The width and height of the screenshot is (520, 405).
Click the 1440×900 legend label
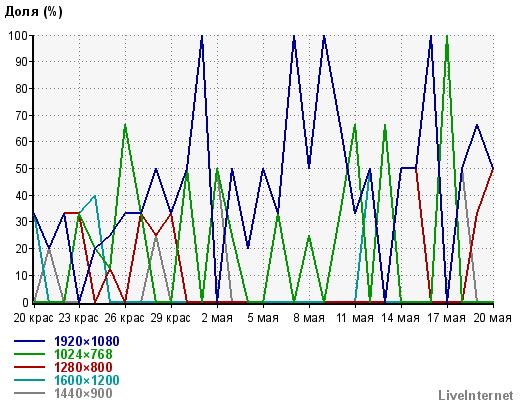coord(83,393)
